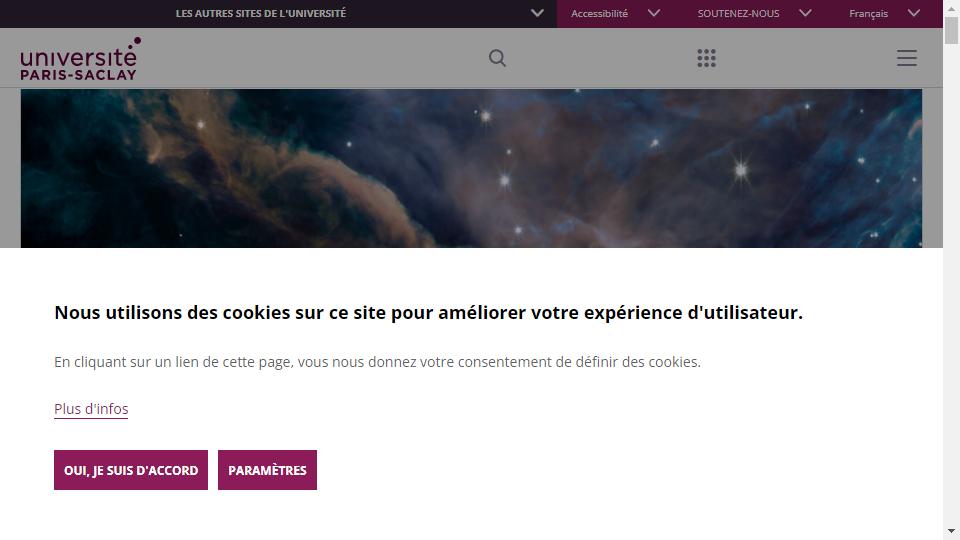Open the Accessibilité menu
Viewport: 960px width, 540px height.
[599, 13]
